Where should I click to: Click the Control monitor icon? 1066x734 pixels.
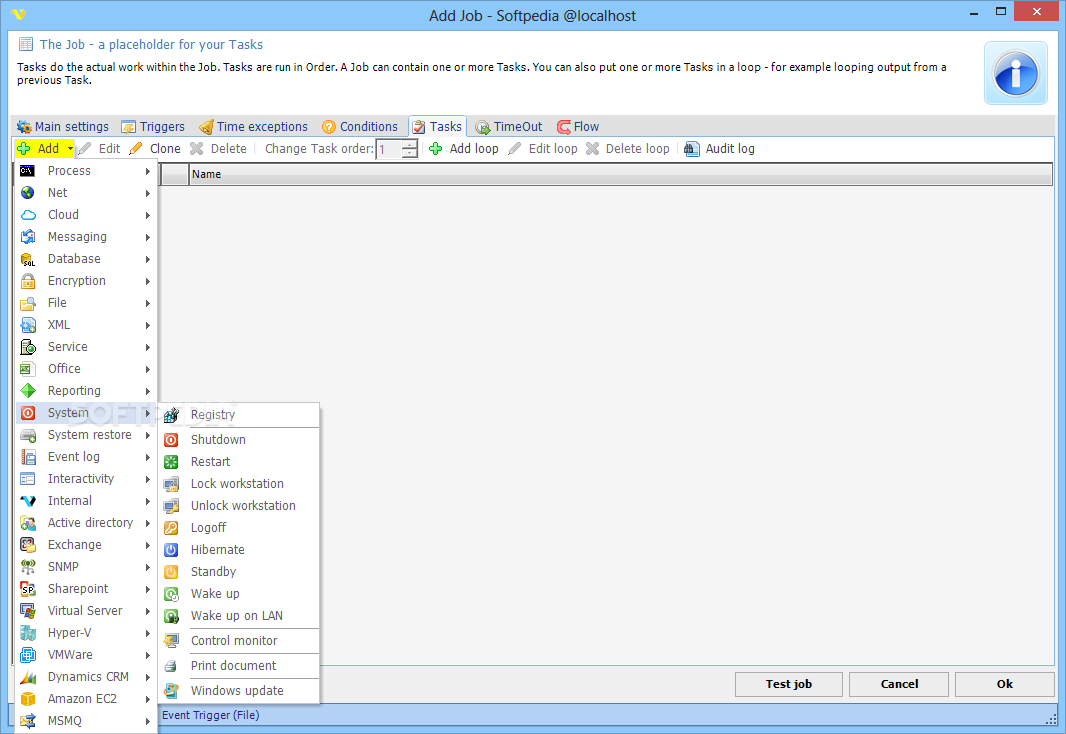[171, 641]
